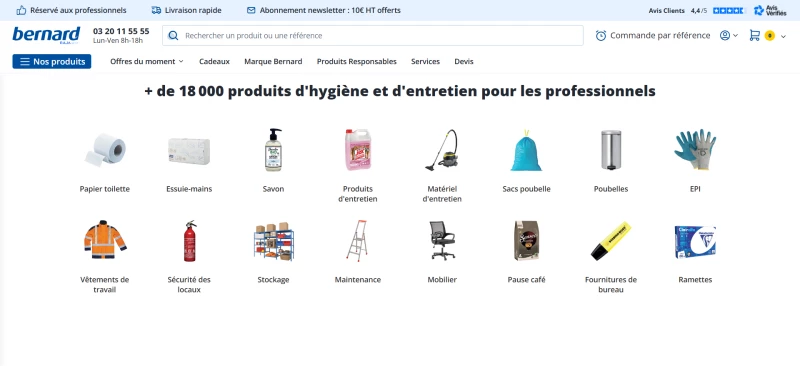Select the orange work jacket image
This screenshot has width=800, height=366.
[105, 240]
